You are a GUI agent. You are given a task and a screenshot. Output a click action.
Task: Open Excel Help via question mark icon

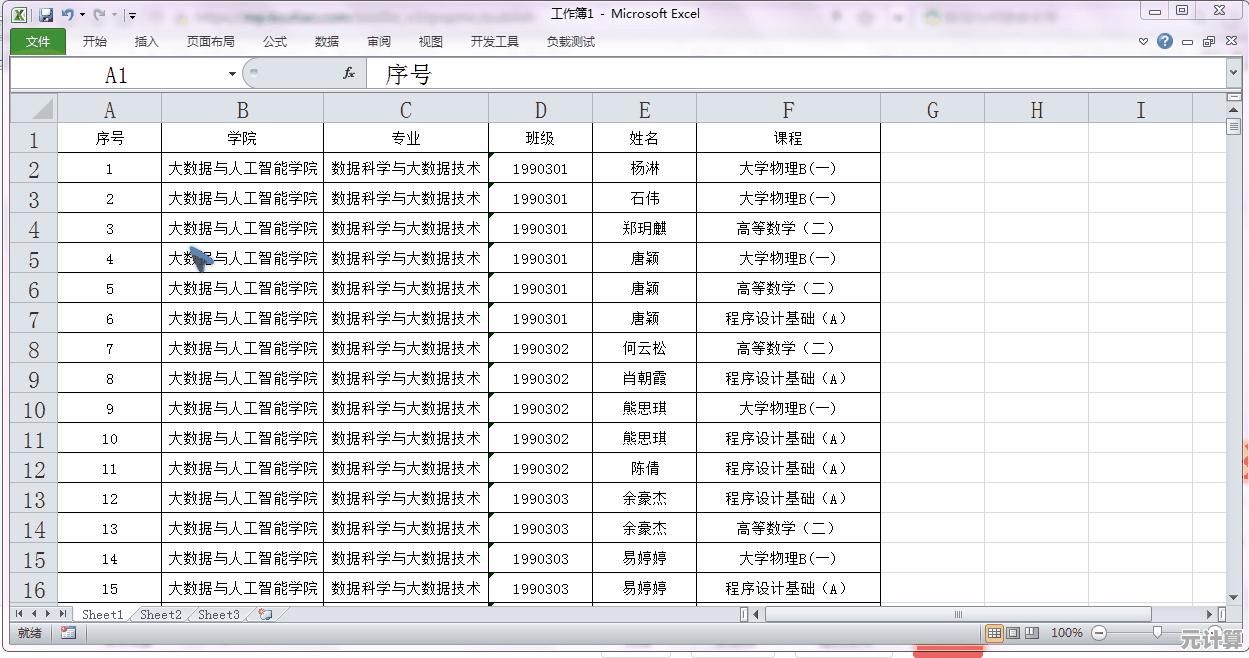pos(1165,41)
